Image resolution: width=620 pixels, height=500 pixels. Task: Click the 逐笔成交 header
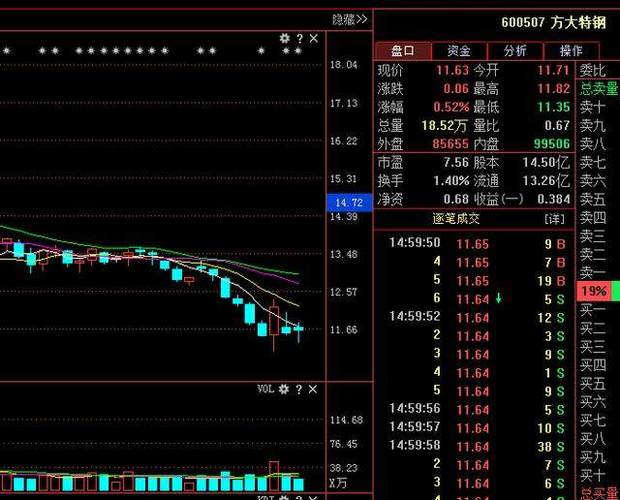[x=456, y=219]
